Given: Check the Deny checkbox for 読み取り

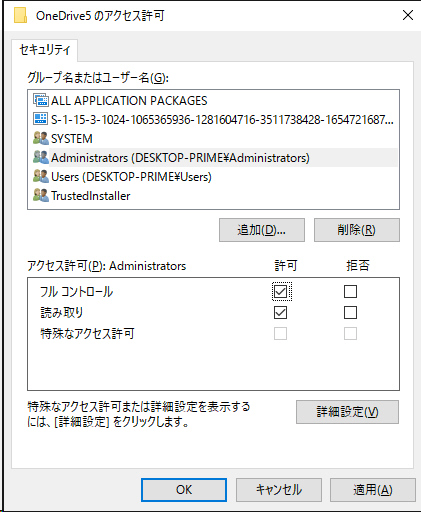Looking at the screenshot, I should point(350,312).
